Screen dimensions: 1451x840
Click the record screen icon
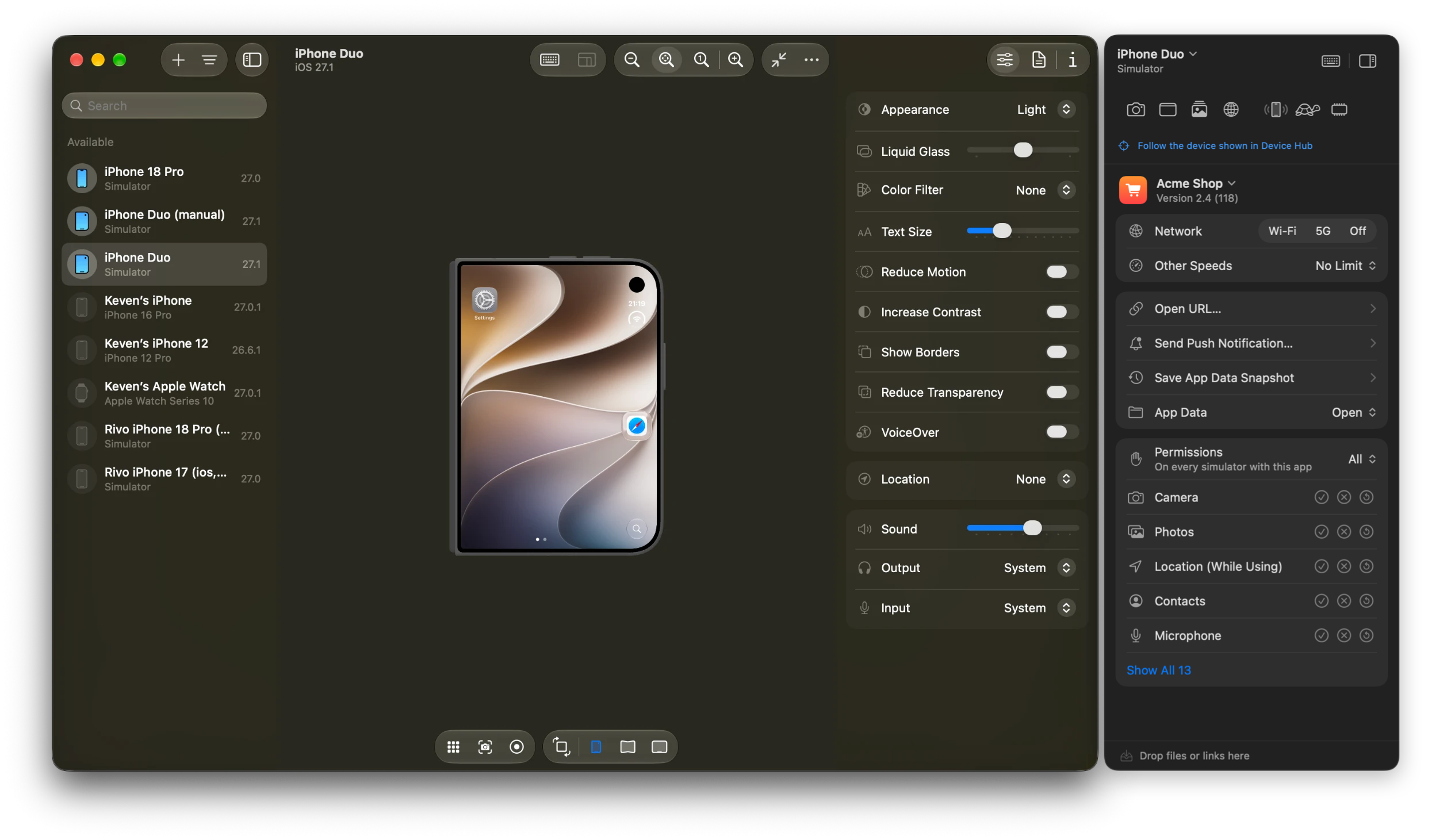[517, 747]
